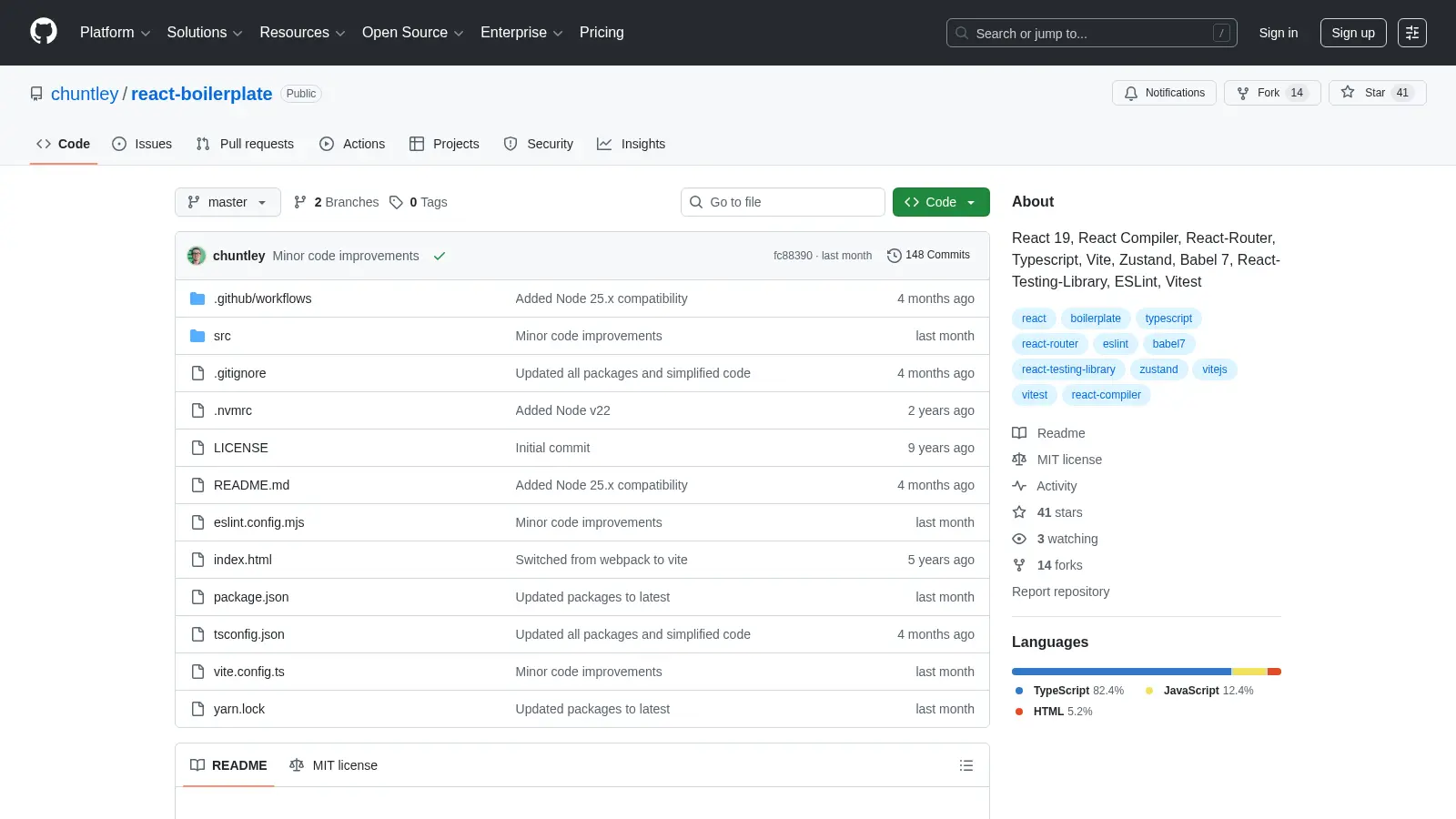Switch to the Insights tab

pos(632,144)
